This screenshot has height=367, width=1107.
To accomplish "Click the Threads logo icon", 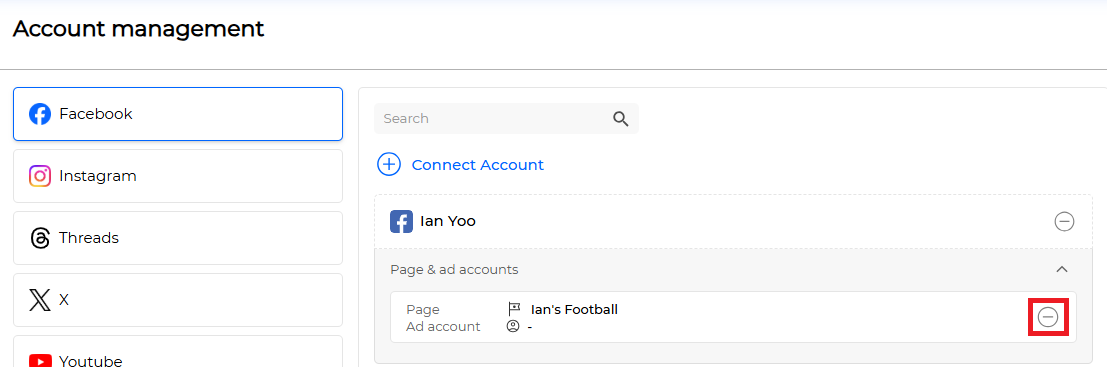I will pyautogui.click(x=40, y=238).
